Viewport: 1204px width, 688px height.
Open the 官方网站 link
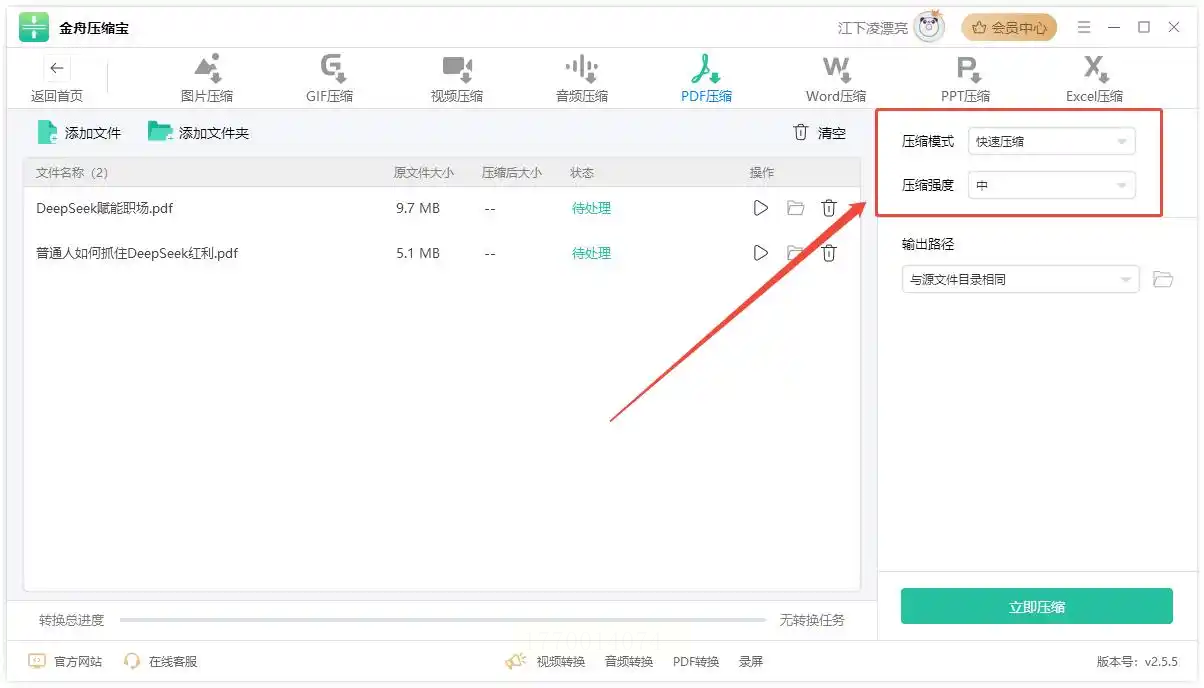click(66, 661)
